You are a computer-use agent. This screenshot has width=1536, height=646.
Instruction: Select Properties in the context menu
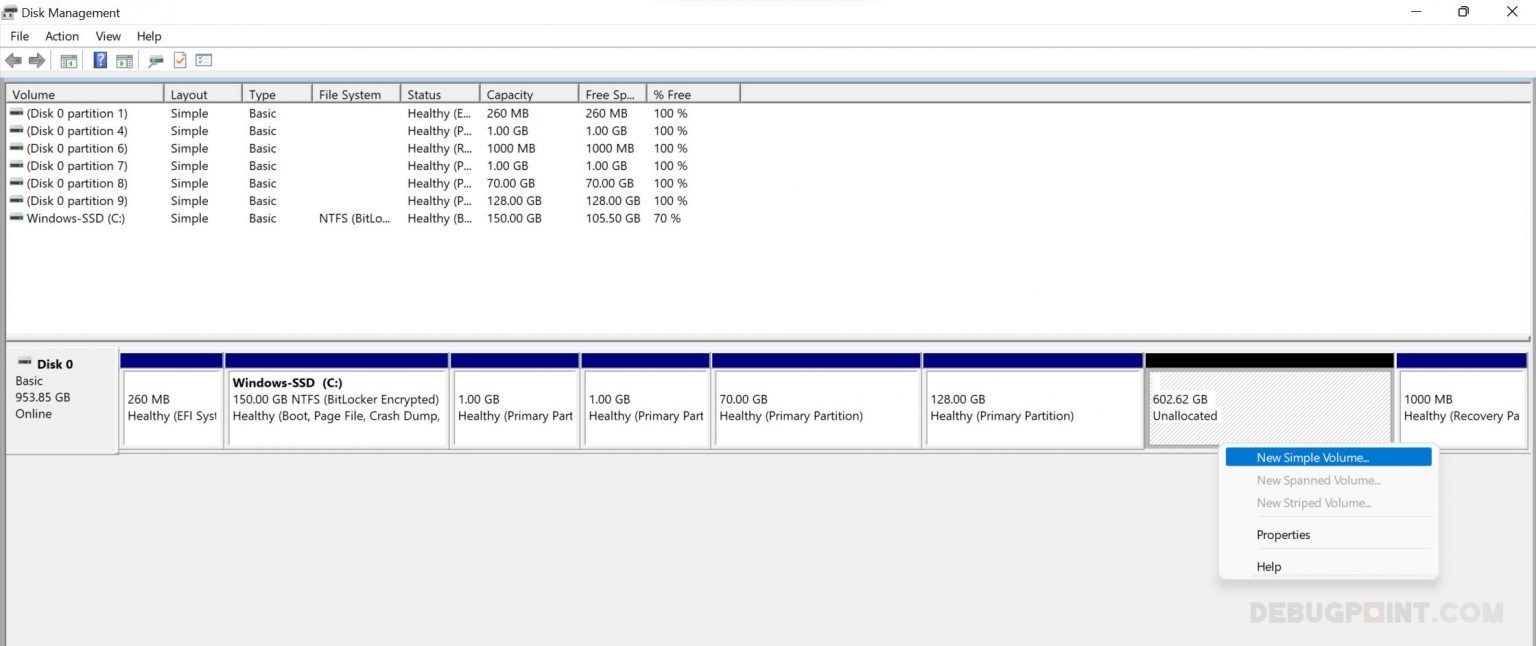(1283, 535)
